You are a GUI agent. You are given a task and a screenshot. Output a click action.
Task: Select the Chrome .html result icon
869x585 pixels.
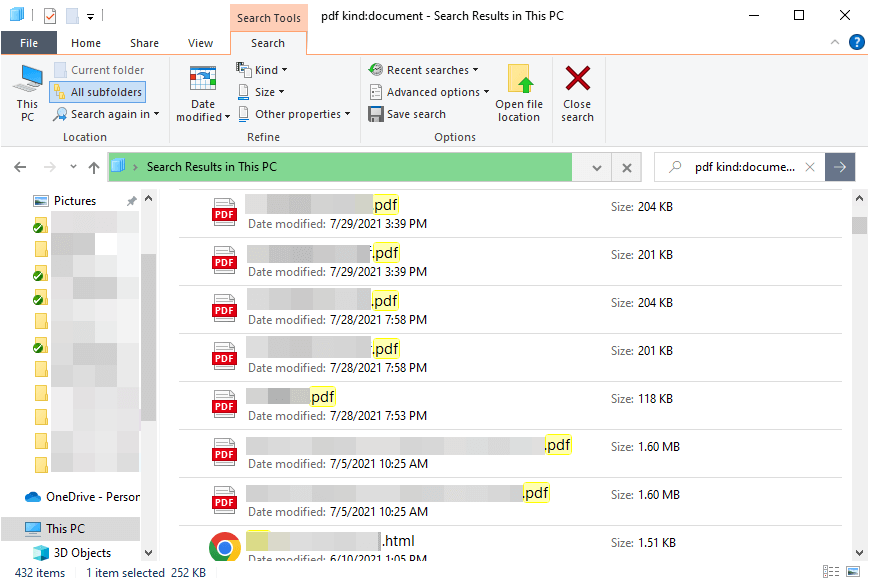click(x=224, y=547)
